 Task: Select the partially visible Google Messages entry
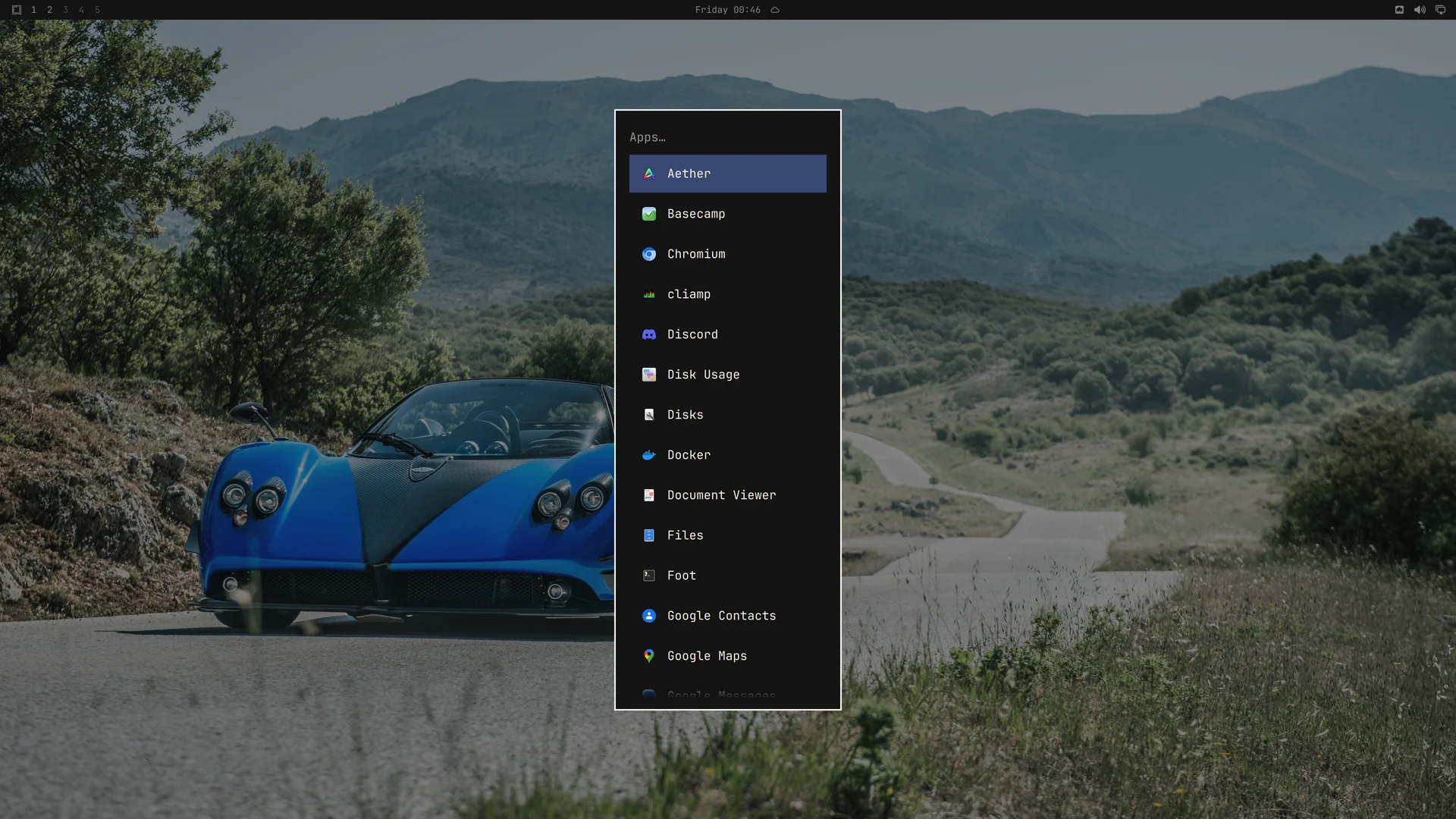click(728, 695)
